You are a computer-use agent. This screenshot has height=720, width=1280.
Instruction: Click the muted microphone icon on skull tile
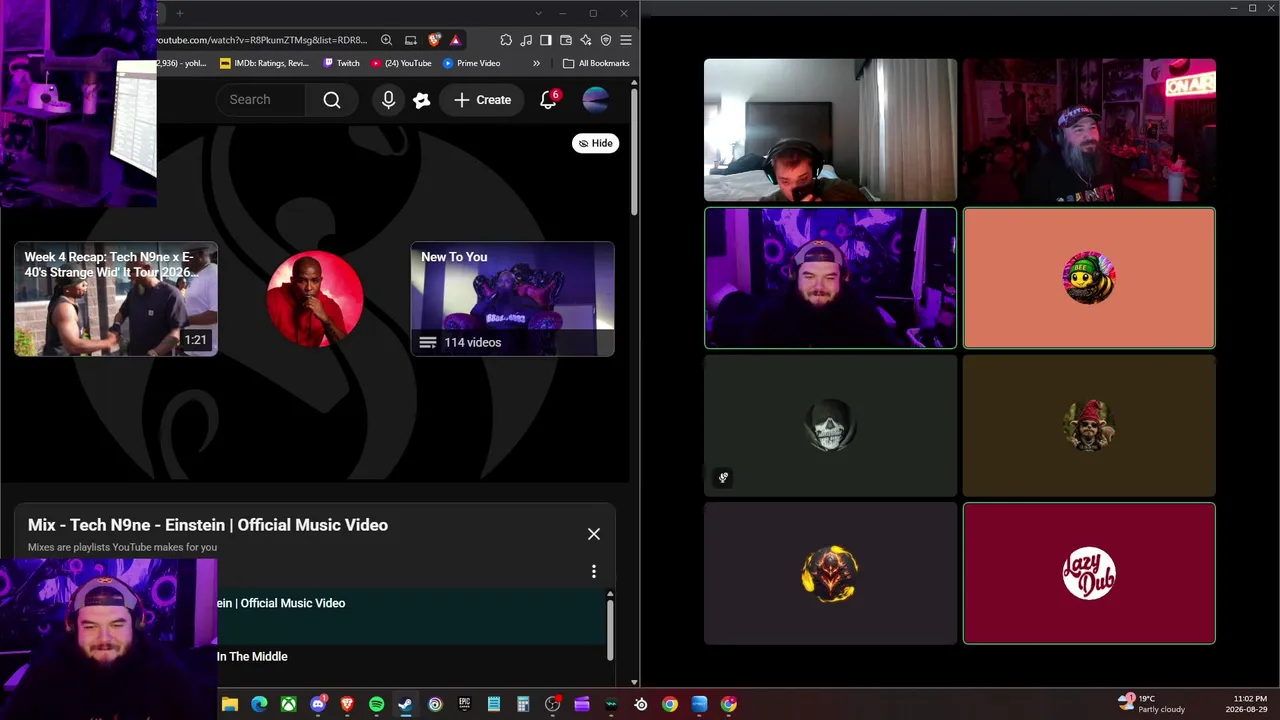coord(723,477)
